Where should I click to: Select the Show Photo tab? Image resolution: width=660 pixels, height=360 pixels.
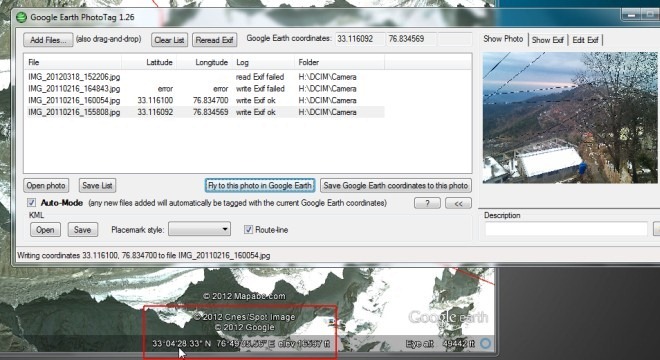click(503, 39)
